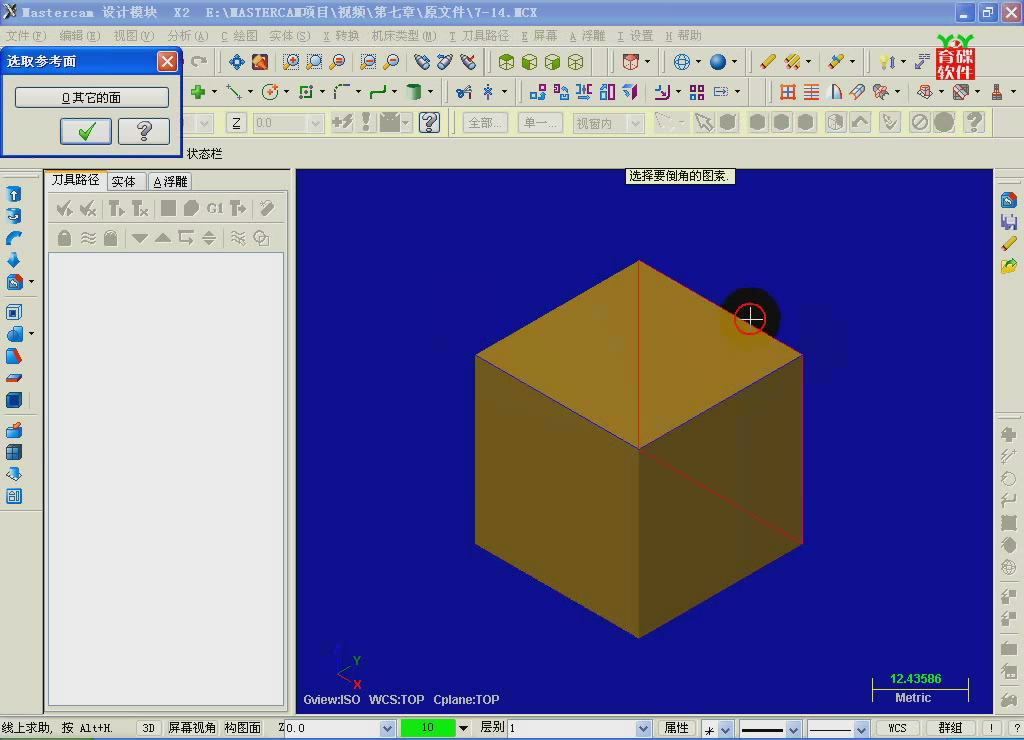Select the fillet entities tool icon
Screen dimensions: 1024x740
342,92
